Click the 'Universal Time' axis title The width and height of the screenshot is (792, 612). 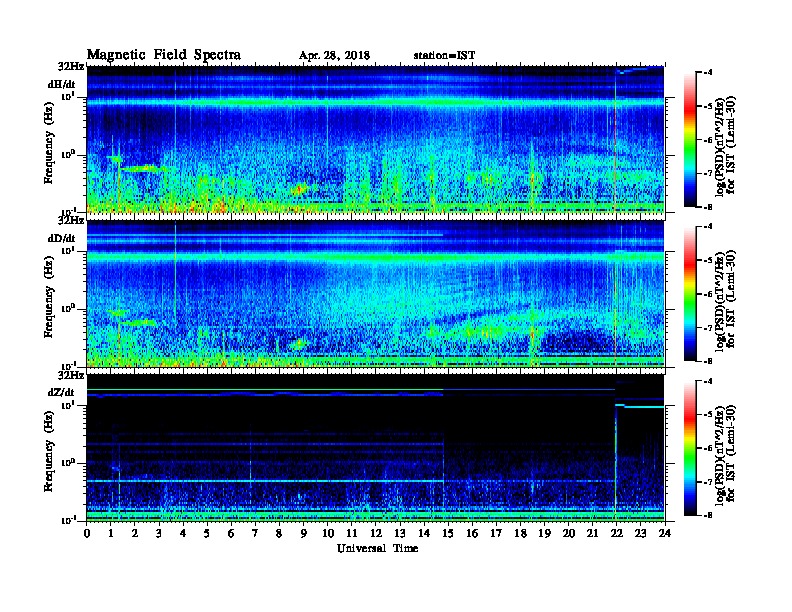click(377, 548)
